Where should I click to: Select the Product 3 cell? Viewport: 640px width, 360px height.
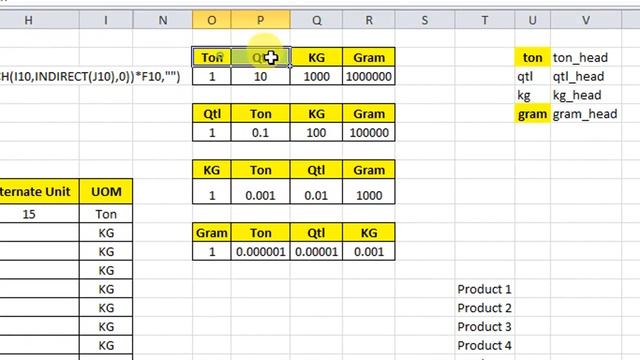click(x=484, y=327)
